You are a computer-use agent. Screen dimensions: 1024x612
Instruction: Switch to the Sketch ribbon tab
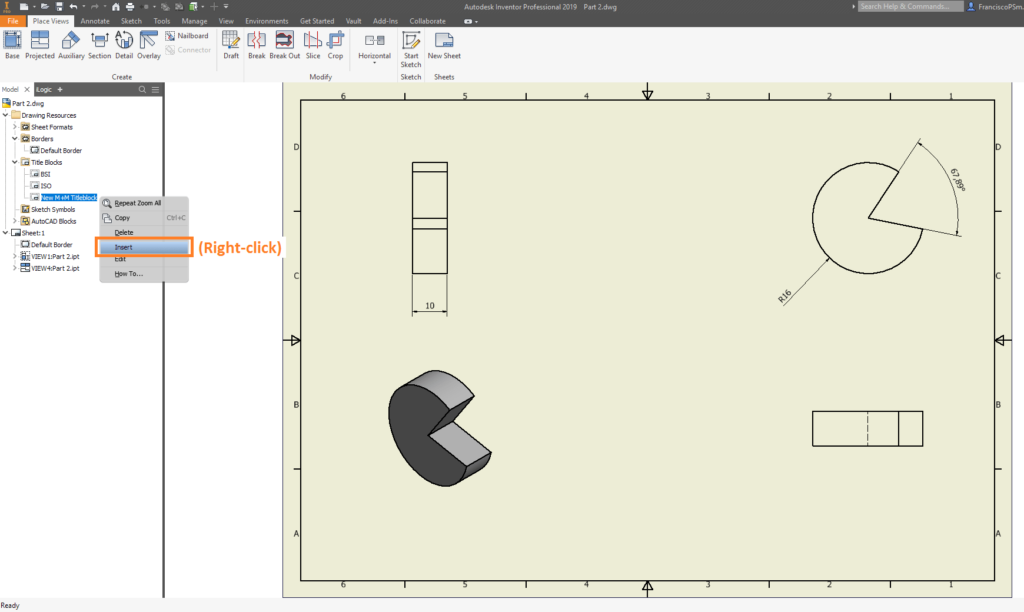point(131,21)
